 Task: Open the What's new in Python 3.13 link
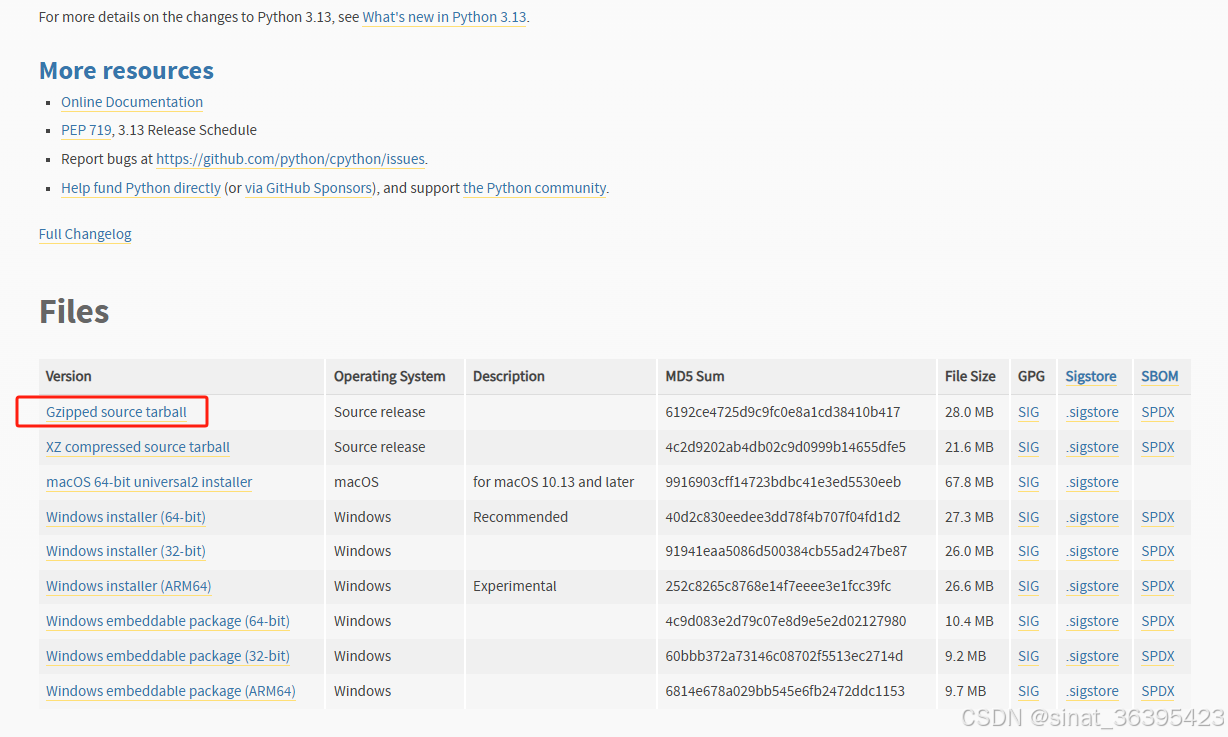pos(444,17)
